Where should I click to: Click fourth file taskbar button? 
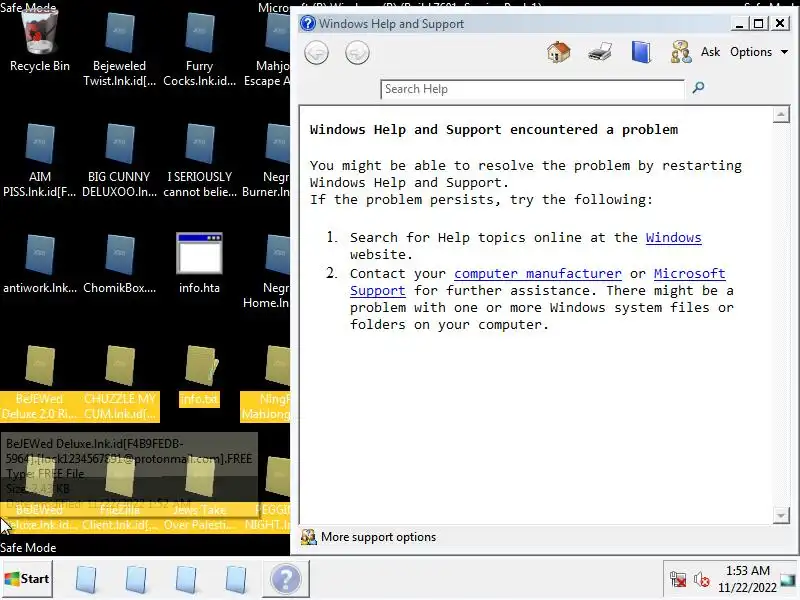coord(235,579)
